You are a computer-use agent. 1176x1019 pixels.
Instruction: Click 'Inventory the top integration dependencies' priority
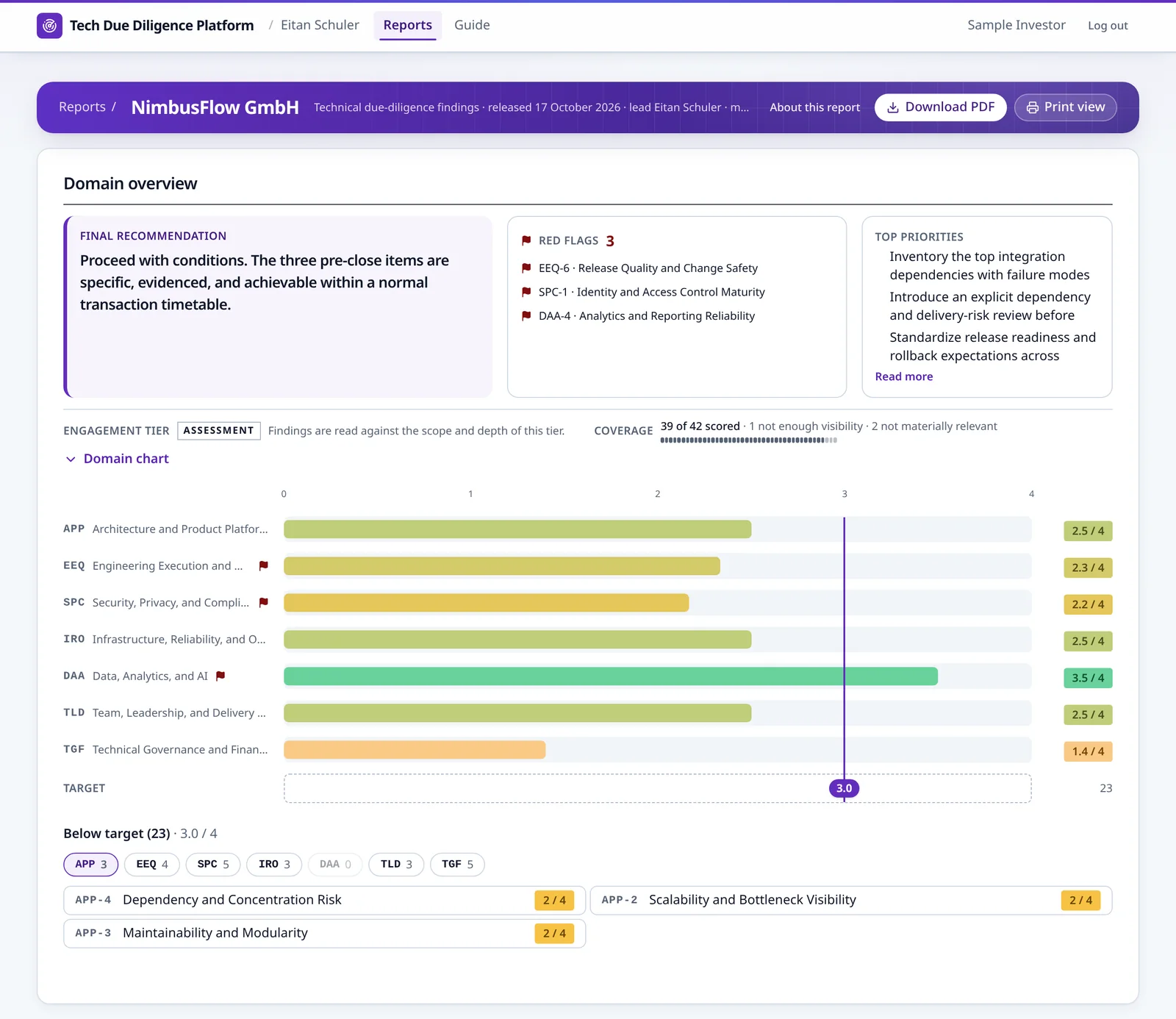[x=989, y=265]
